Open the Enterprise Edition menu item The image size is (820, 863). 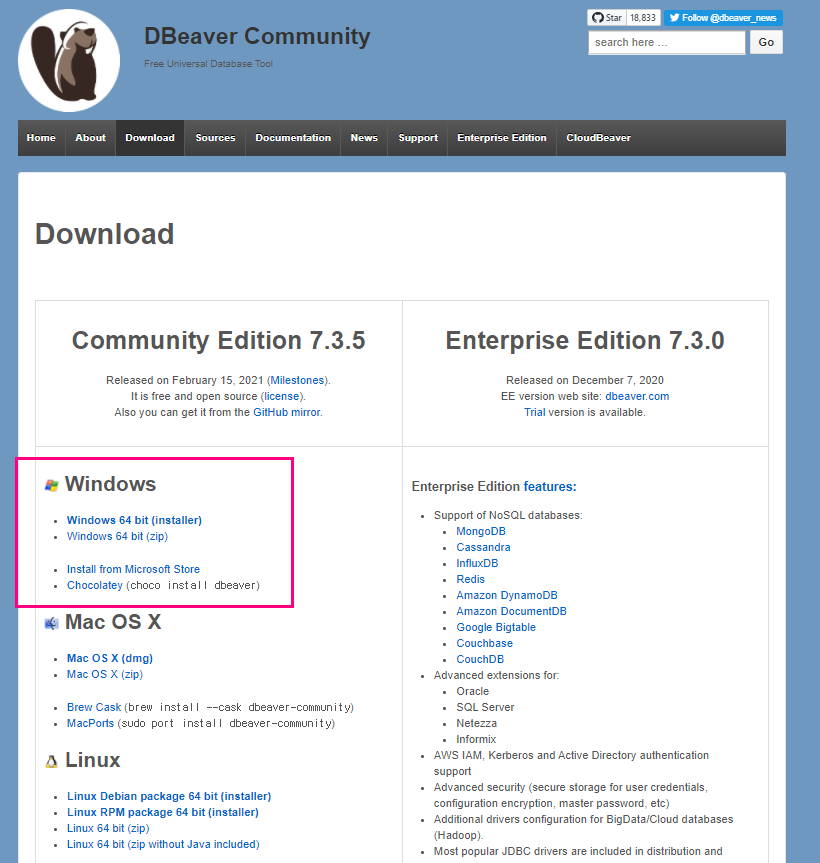pos(502,138)
